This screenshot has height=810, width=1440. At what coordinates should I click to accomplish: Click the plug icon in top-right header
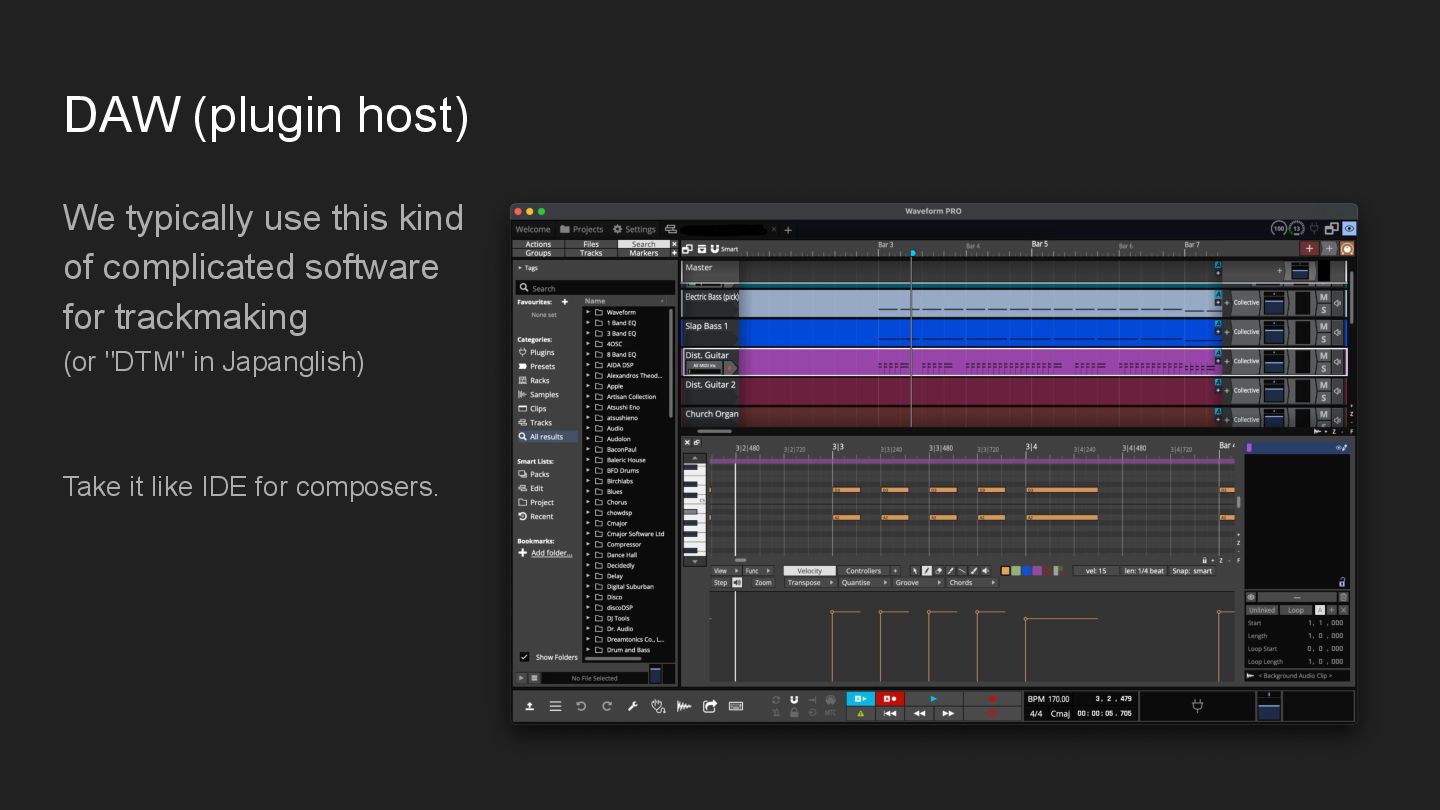[1314, 229]
